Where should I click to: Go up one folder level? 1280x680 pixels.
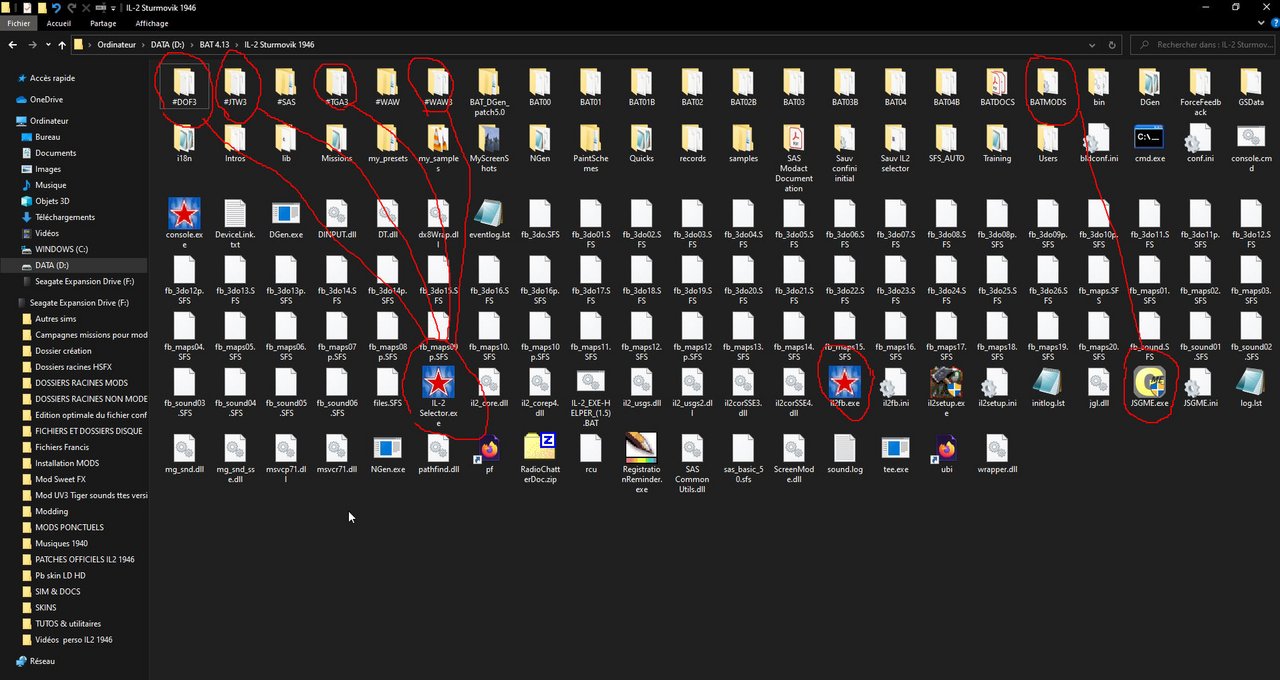coord(61,45)
